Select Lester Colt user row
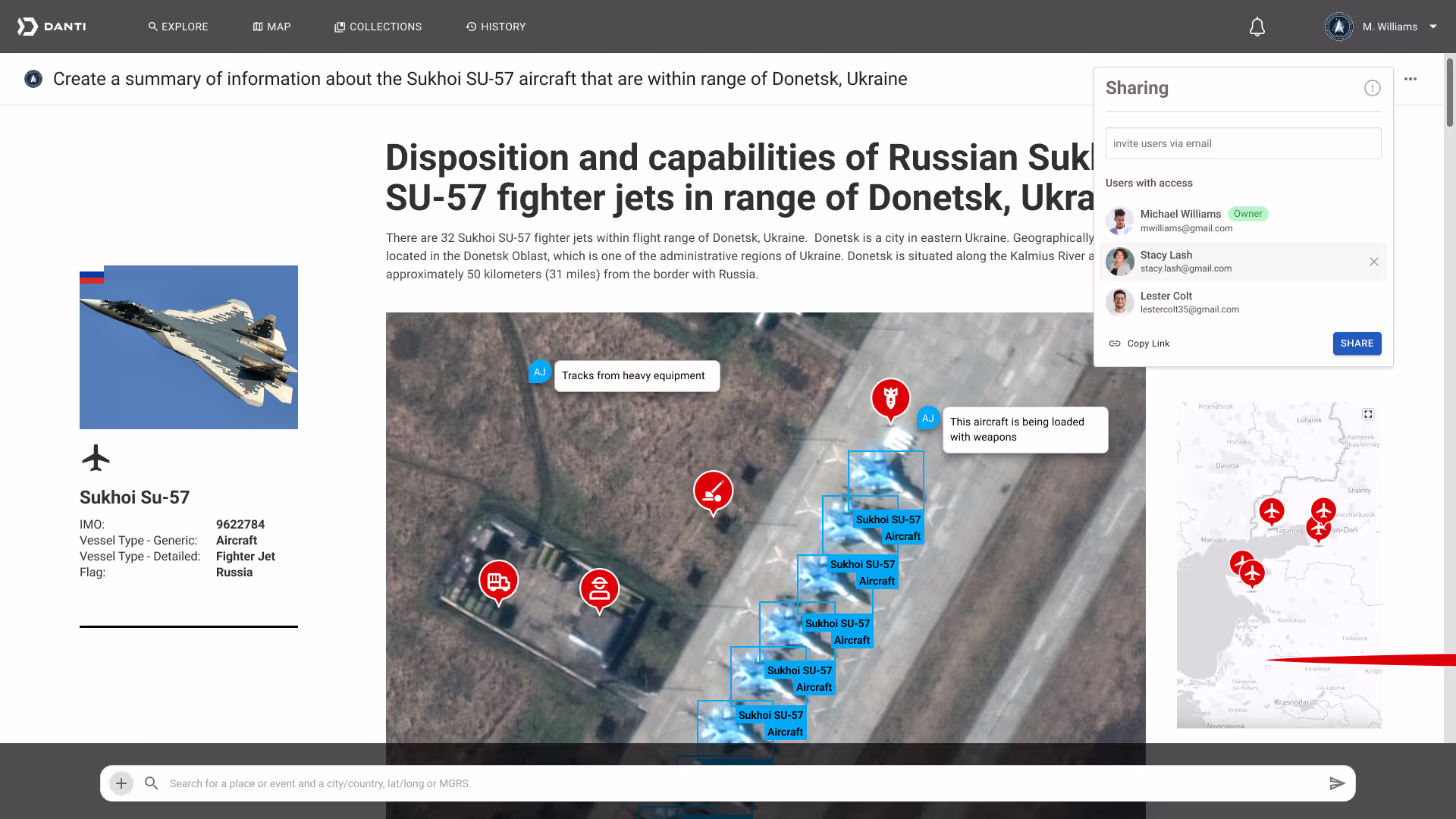Image resolution: width=1456 pixels, height=819 pixels. [x=1244, y=302]
